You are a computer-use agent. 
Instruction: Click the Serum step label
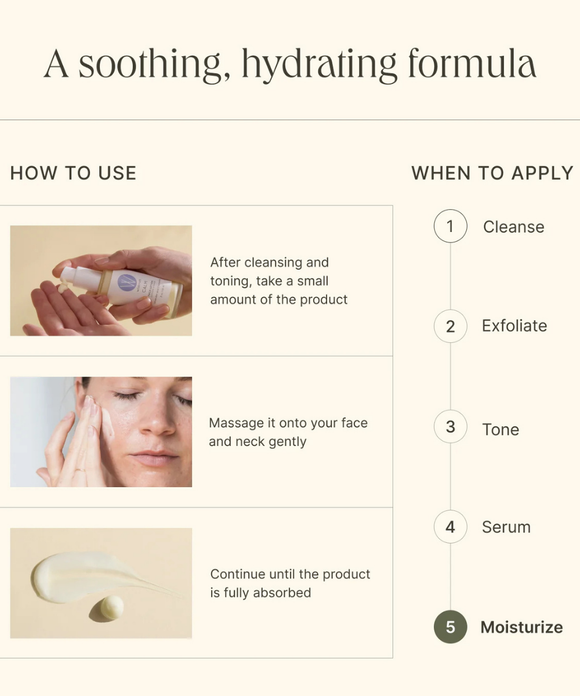click(x=506, y=527)
